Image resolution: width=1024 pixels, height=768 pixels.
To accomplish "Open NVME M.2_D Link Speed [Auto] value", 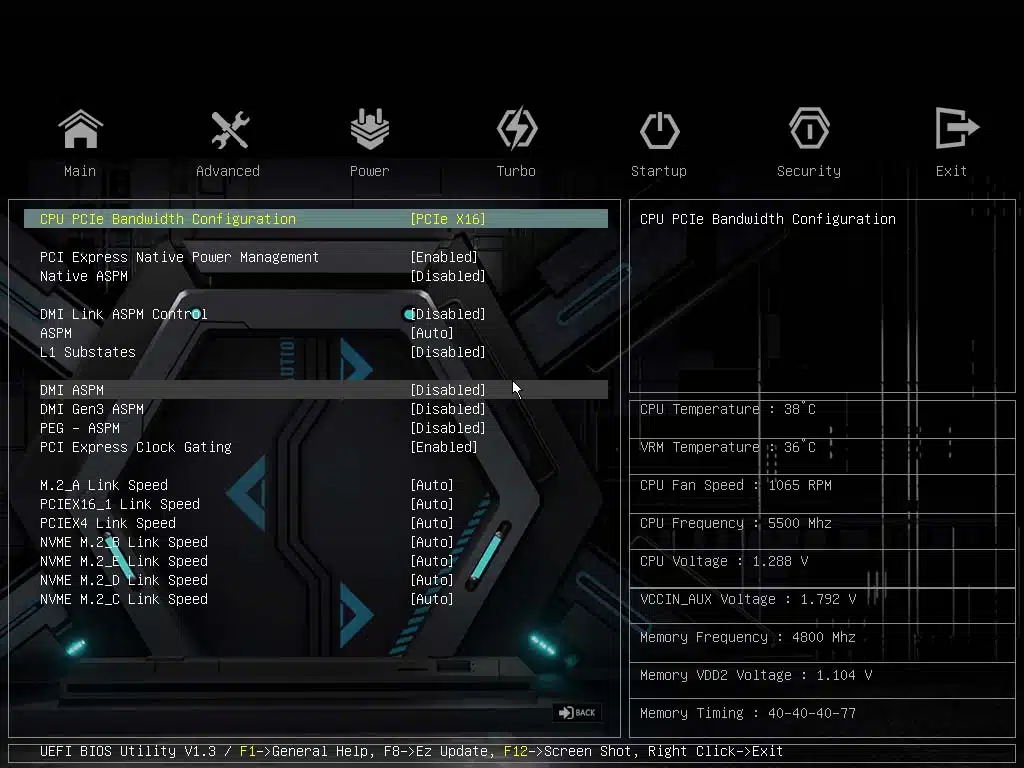I will 432,580.
